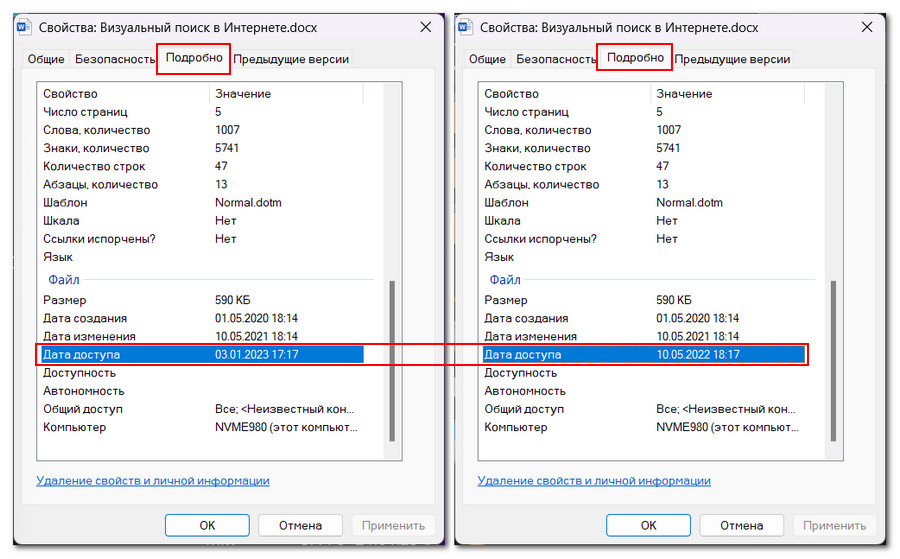Close the left properties dialog
This screenshot has width=900, height=559.
point(425,27)
